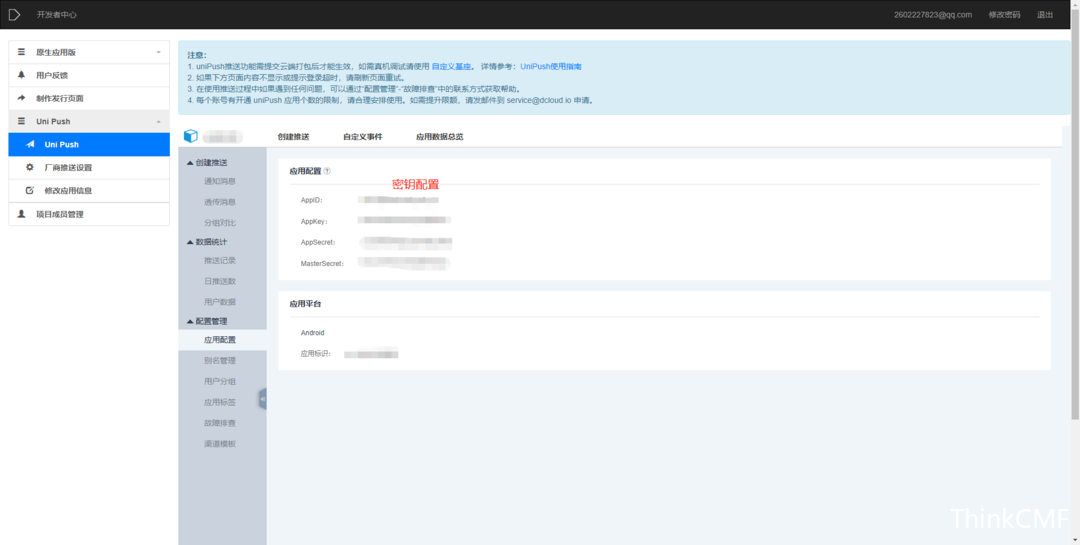This screenshot has height=545, width=1080.
Task: Click 退出 to log out
Action: pyautogui.click(x=1045, y=14)
